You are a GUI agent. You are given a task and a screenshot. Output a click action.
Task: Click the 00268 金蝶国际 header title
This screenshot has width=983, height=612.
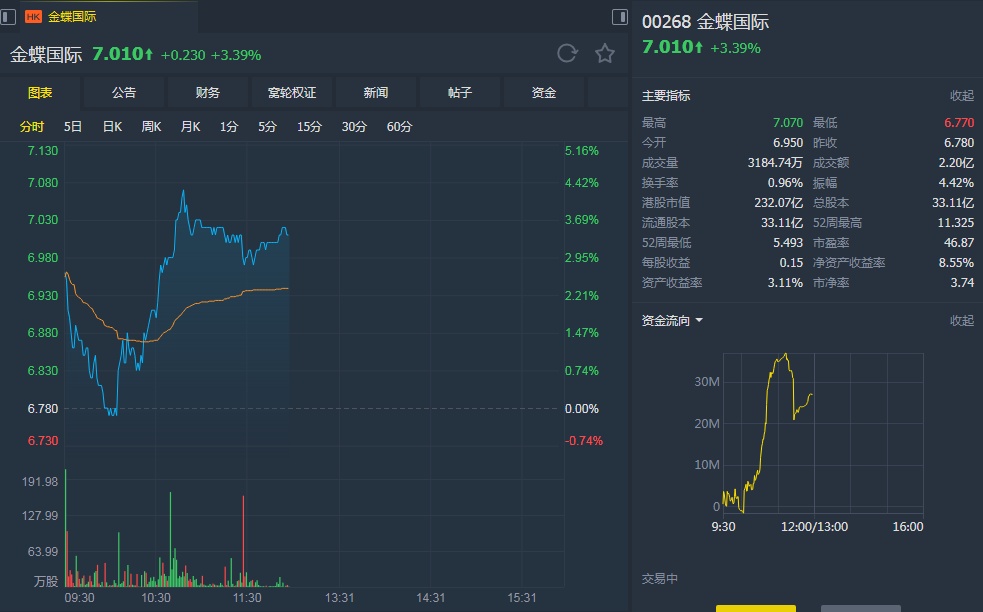coord(705,22)
